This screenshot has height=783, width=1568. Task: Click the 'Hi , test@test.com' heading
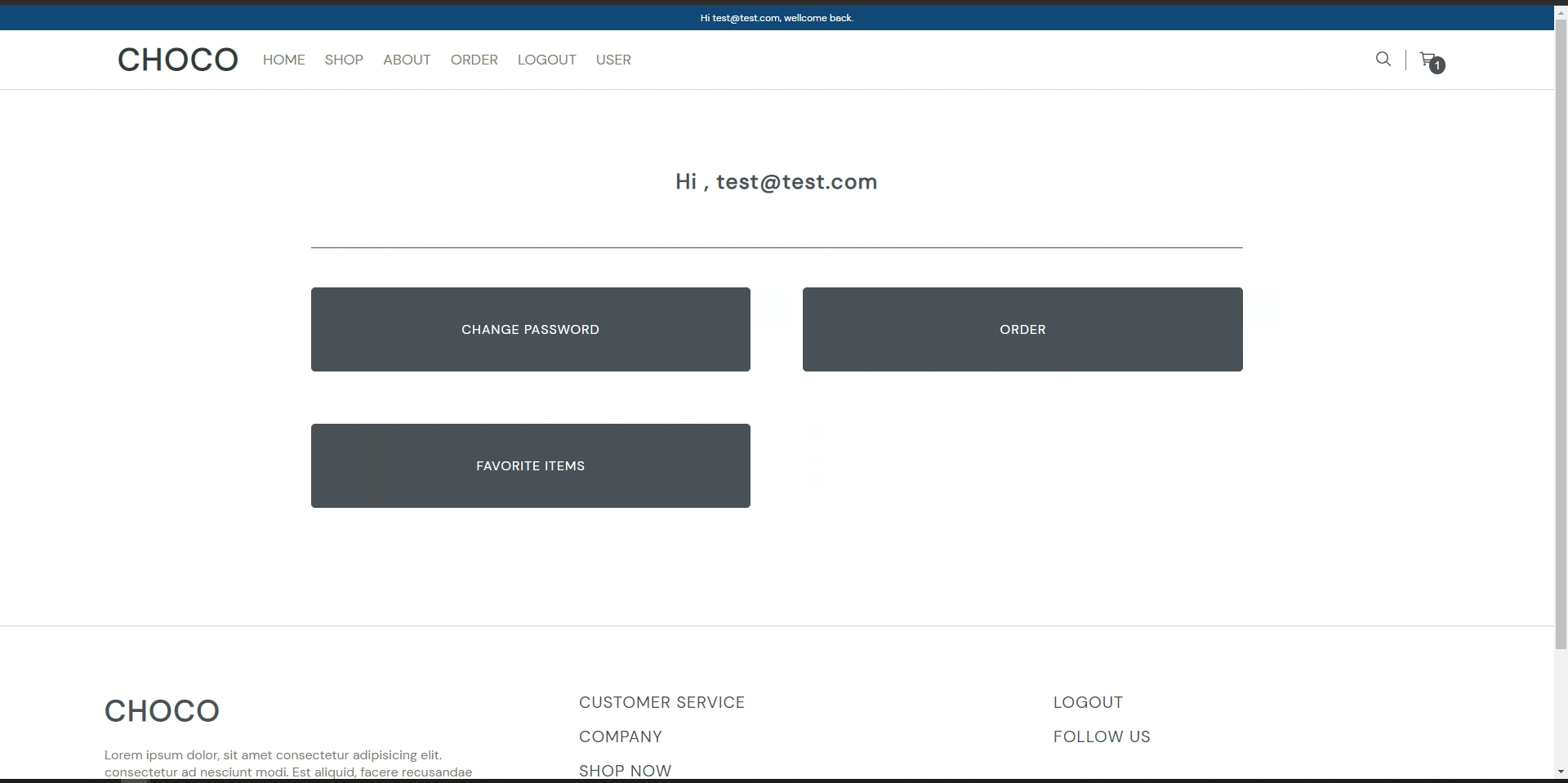777,181
